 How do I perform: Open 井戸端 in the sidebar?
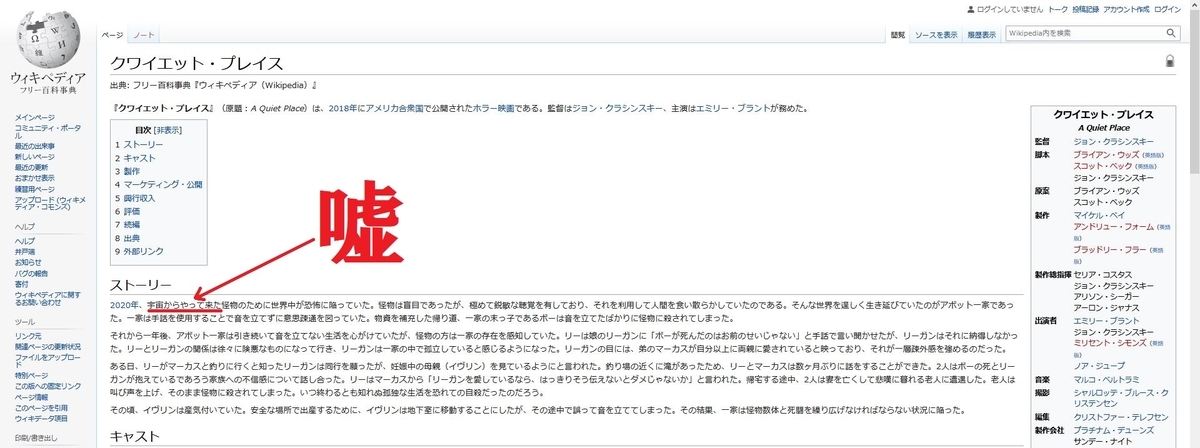click(x=24, y=251)
